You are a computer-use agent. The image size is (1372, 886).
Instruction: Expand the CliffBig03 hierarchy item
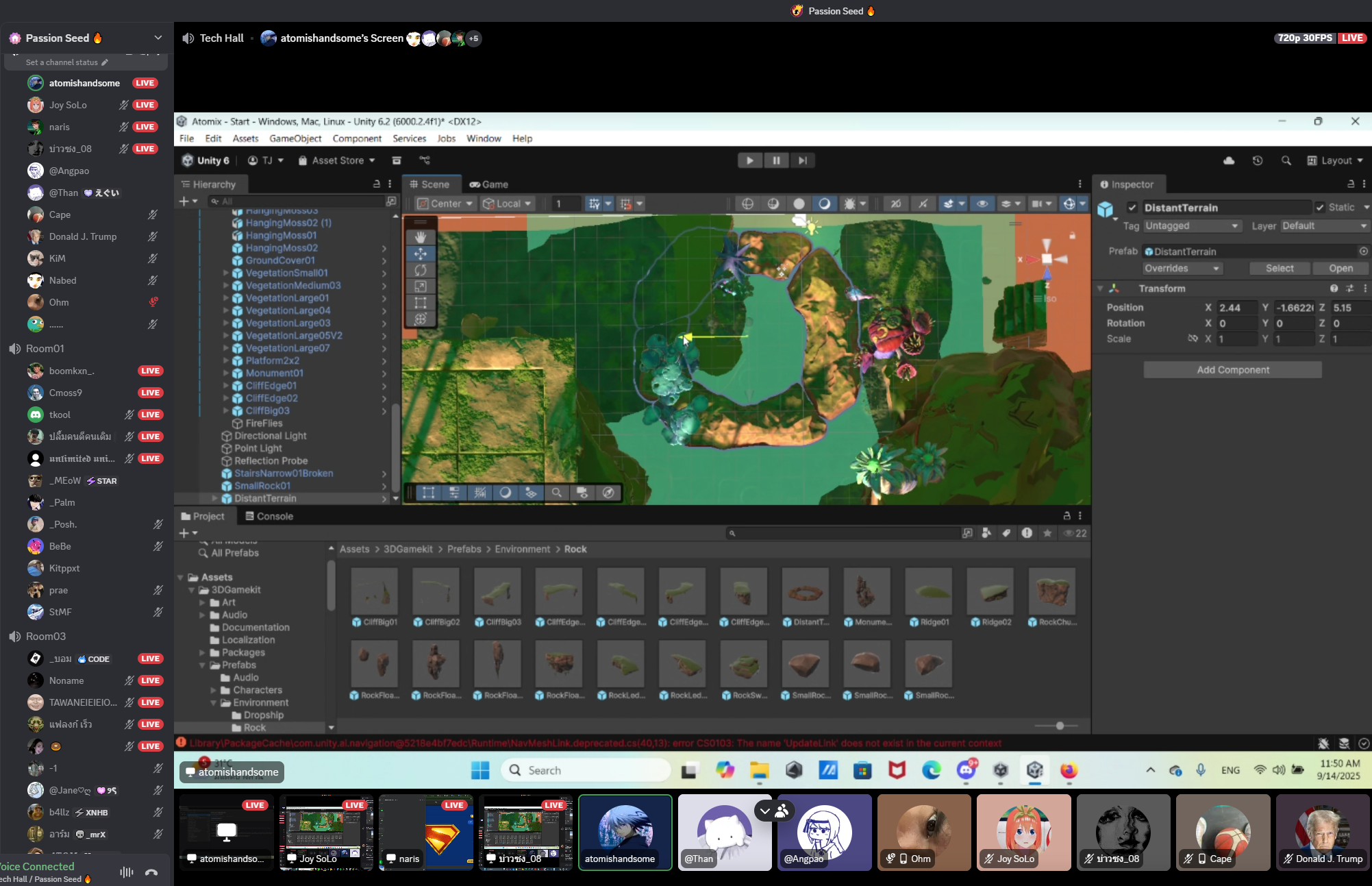point(226,410)
